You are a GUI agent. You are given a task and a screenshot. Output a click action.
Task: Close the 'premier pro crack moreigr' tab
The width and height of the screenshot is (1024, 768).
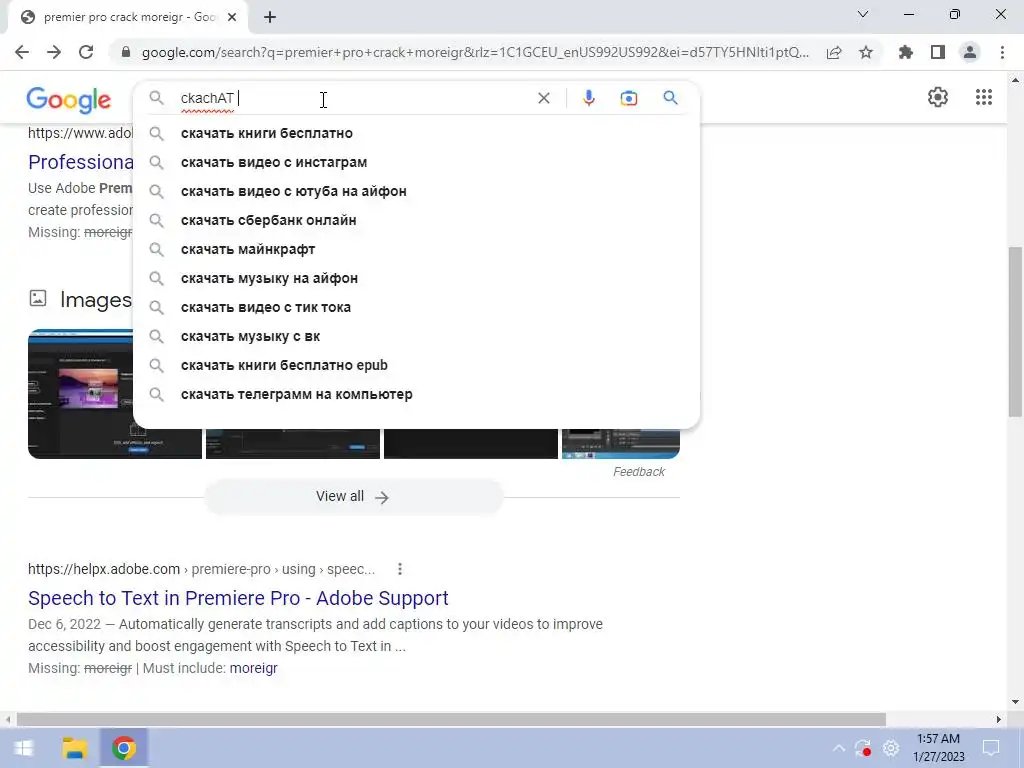(x=232, y=17)
